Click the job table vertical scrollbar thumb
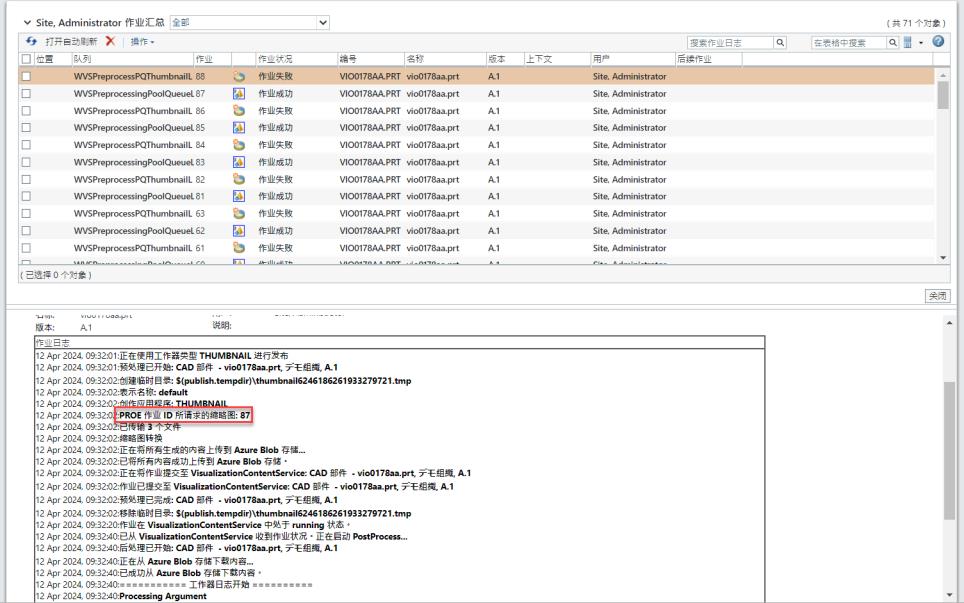This screenshot has height=603, width=964. [943, 95]
